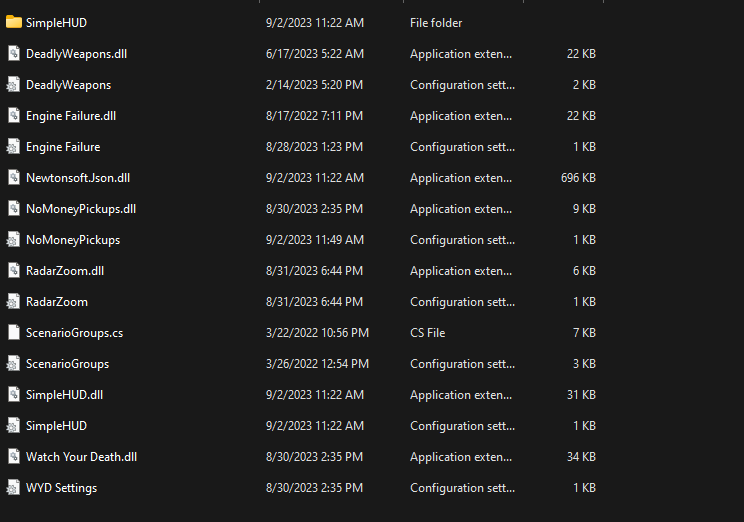Click the WYD Settings config icon

[13, 487]
